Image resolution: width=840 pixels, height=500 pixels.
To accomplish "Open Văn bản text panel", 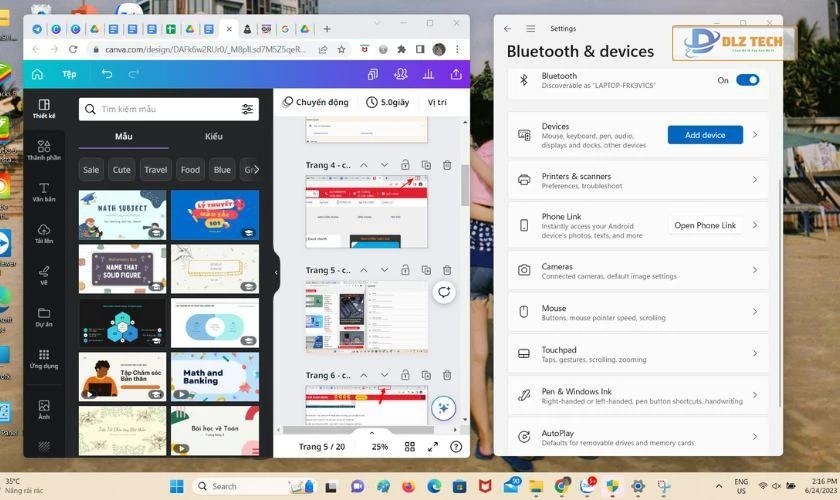I will pos(44,192).
